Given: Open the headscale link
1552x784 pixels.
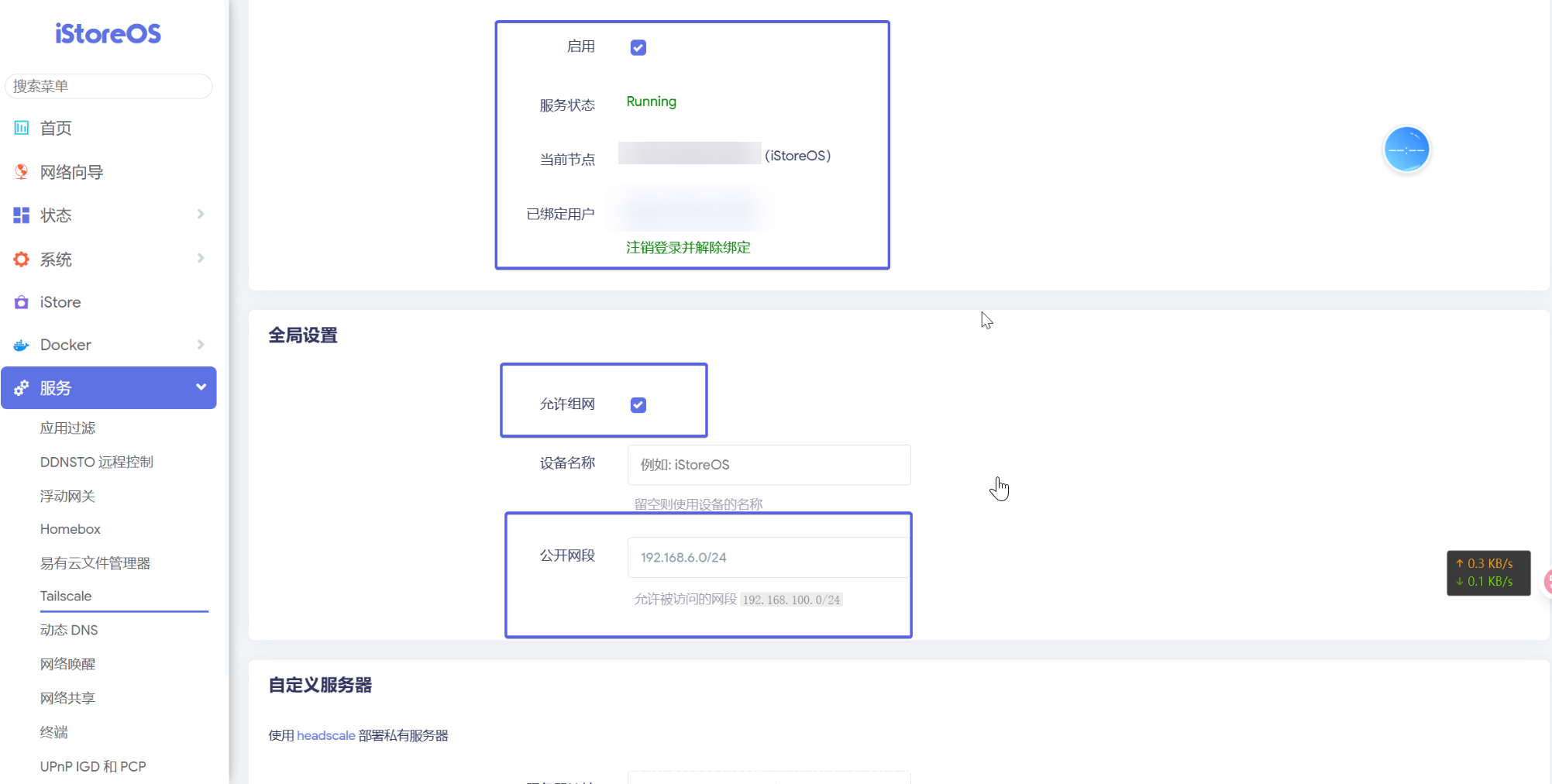Looking at the screenshot, I should pos(326,735).
